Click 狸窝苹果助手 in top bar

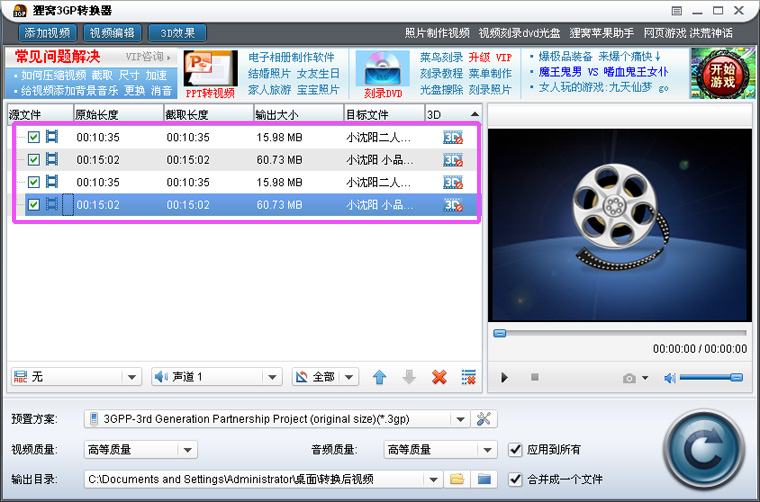coord(602,33)
